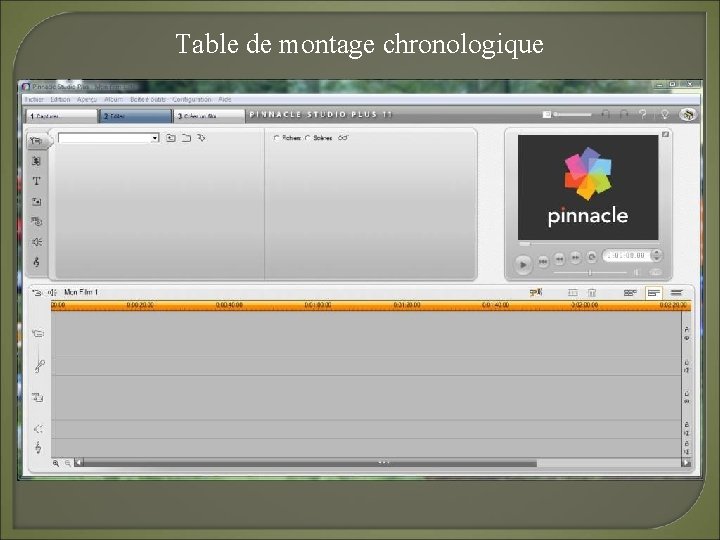Switch to Timeline view
720x540 pixels.
(x=653, y=292)
